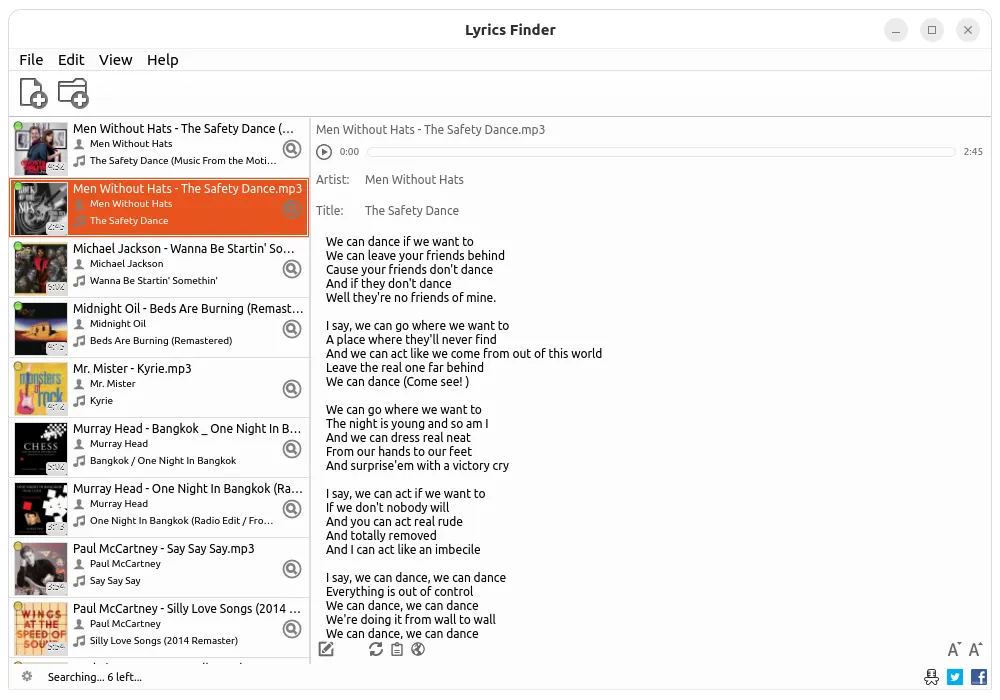Select Mr. Mister - Kyrie.mp3 row
This screenshot has width=1000, height=700.
click(x=159, y=388)
